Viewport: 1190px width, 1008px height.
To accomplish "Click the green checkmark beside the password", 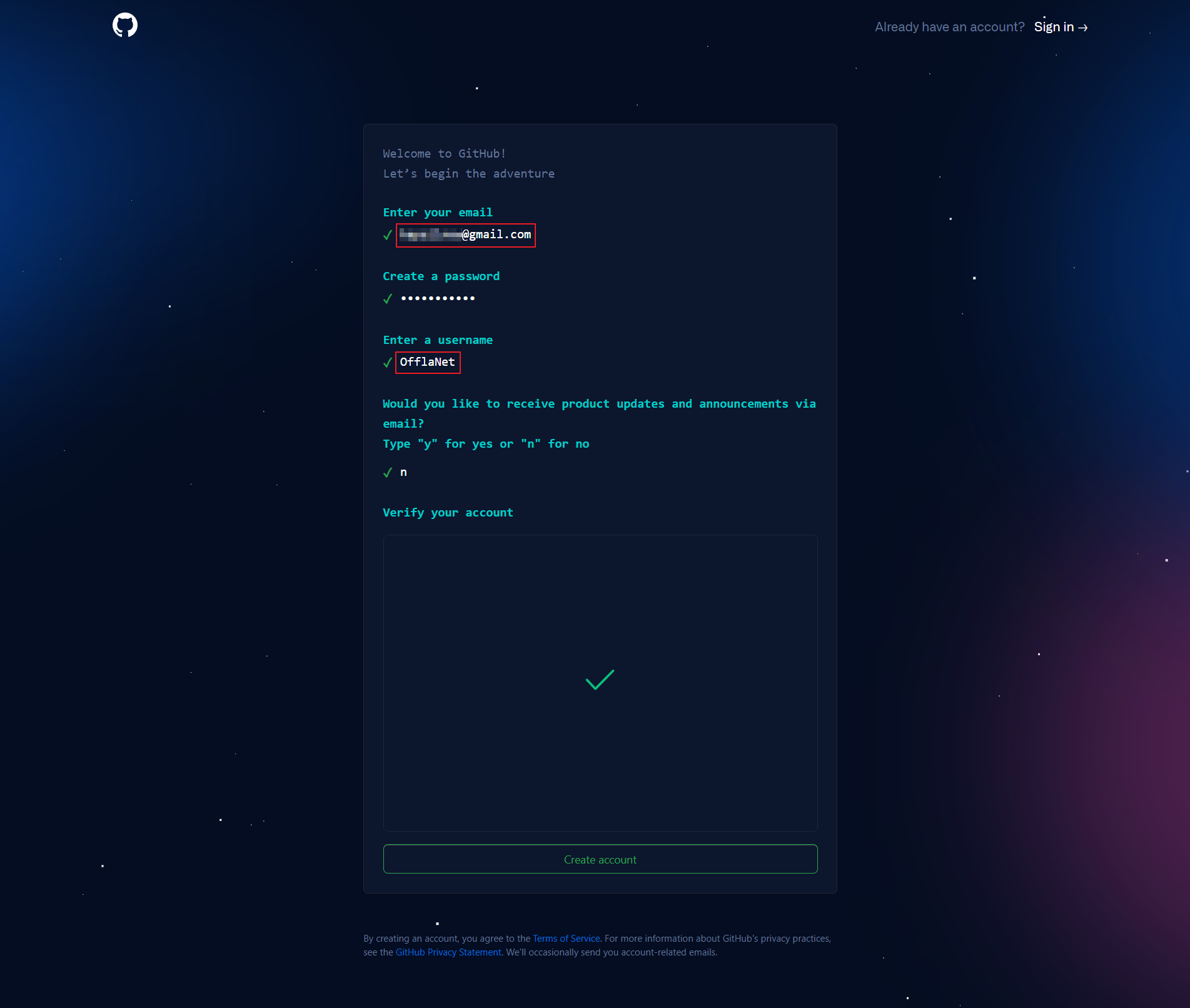I will coord(388,299).
